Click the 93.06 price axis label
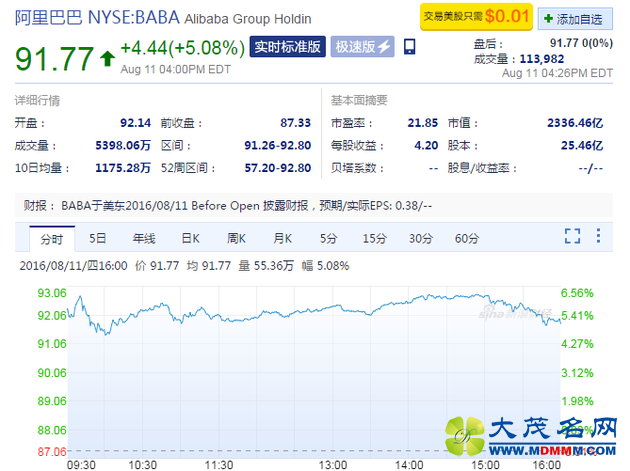The width and height of the screenshot is (630, 471). pos(52,293)
